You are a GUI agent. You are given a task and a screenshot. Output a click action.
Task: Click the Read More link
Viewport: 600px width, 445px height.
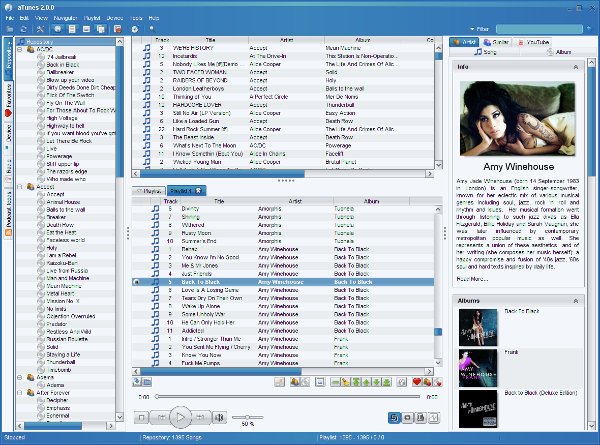coord(472,279)
